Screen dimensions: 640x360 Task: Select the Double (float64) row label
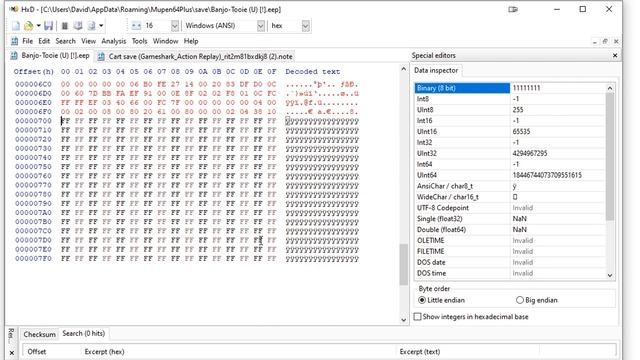click(441, 229)
